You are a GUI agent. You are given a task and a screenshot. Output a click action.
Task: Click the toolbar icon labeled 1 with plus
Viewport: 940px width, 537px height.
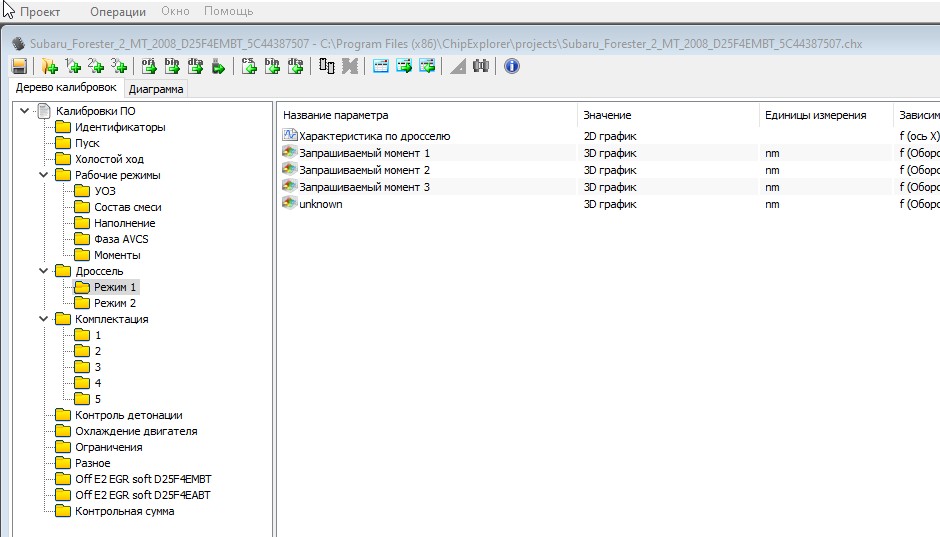[x=73, y=66]
